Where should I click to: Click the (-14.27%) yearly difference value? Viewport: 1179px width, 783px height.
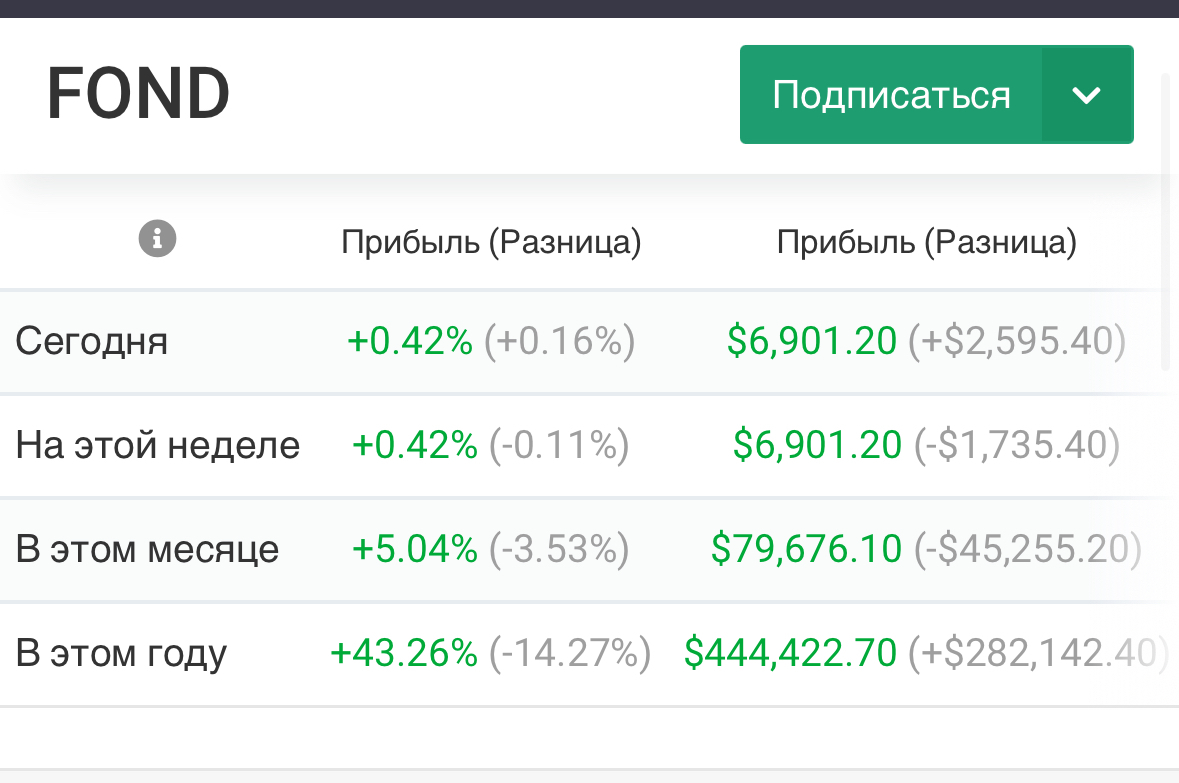tap(570, 653)
